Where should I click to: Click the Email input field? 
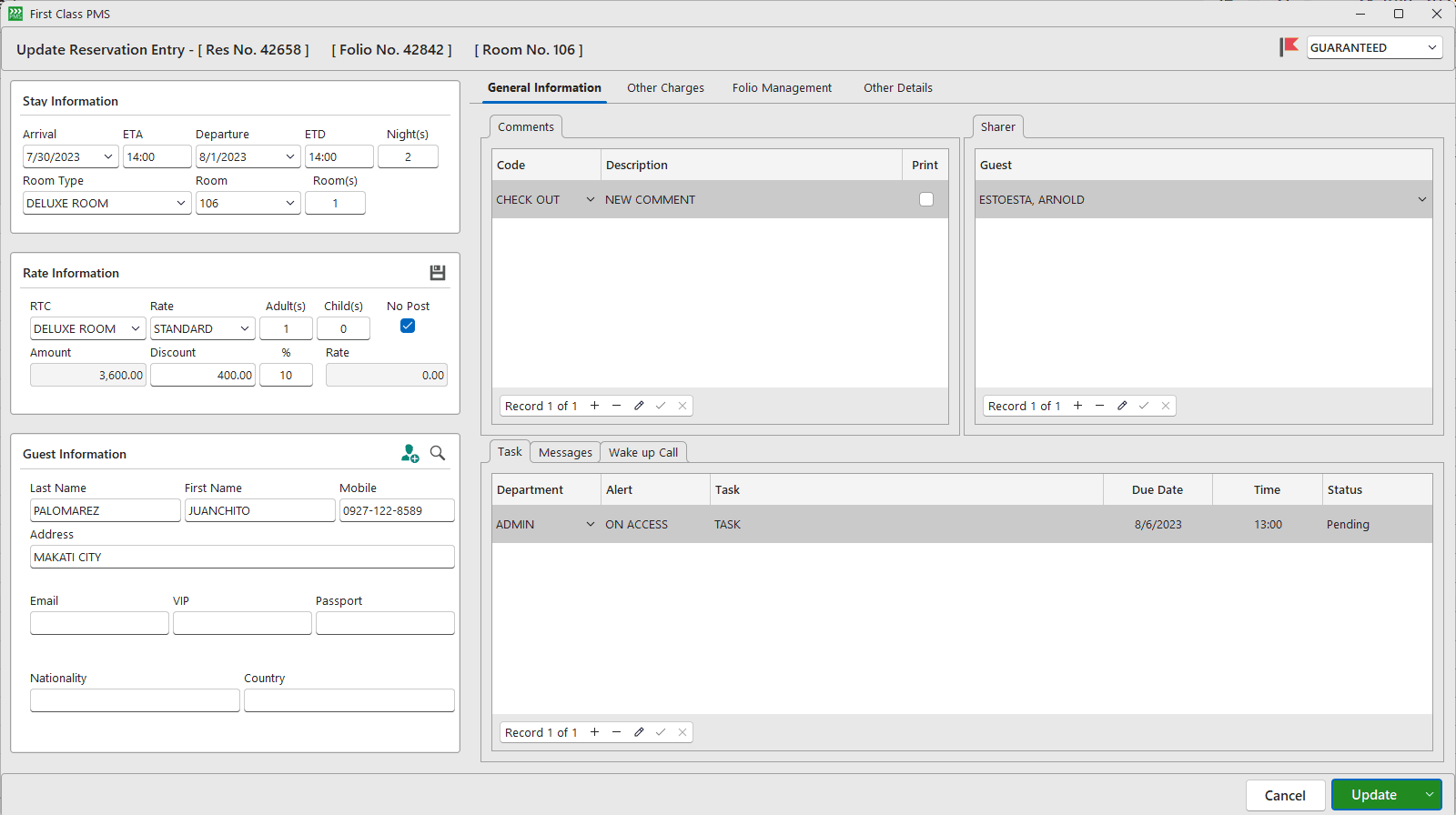point(99,623)
